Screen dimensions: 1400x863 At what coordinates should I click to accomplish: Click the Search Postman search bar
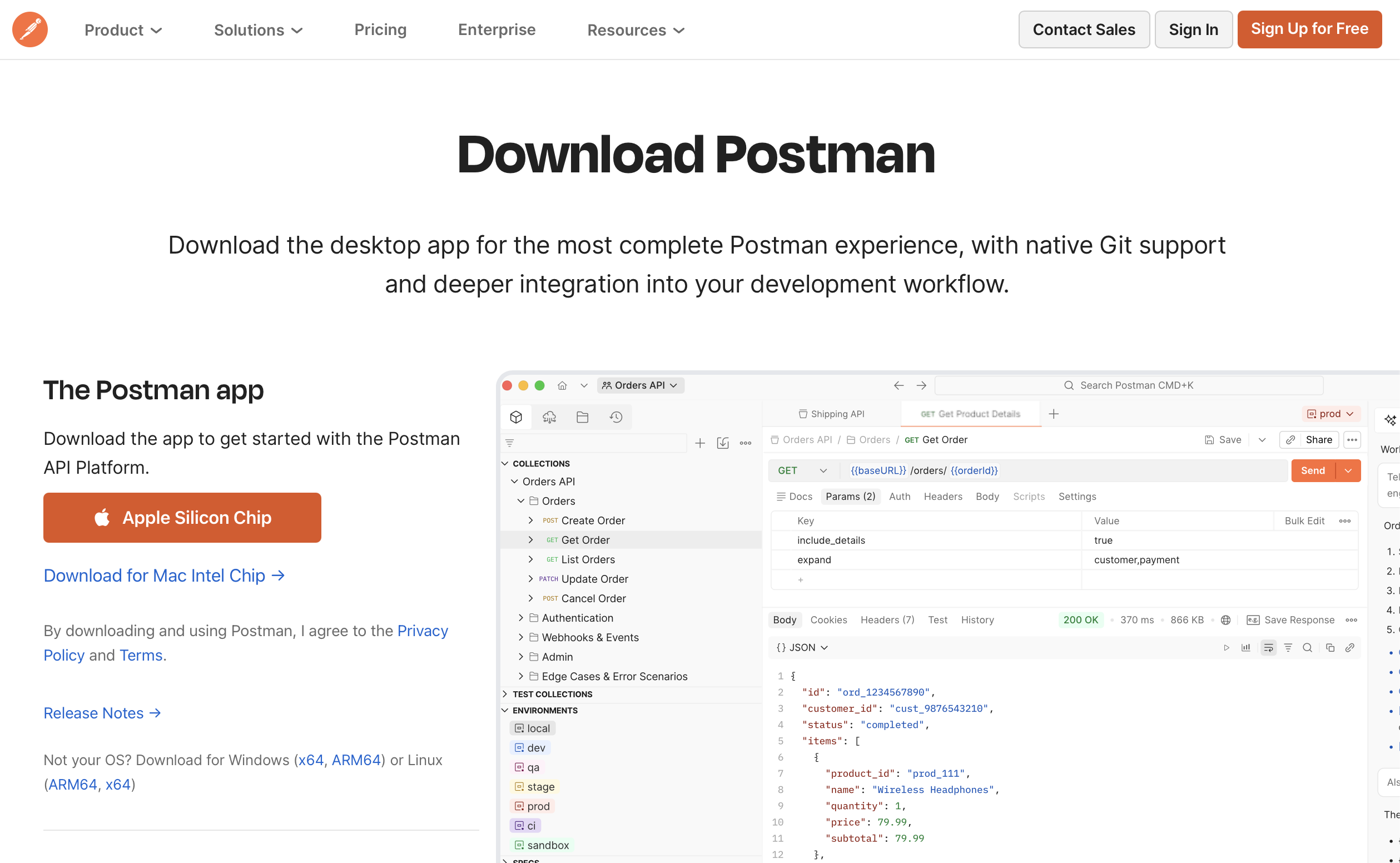pos(1128,385)
